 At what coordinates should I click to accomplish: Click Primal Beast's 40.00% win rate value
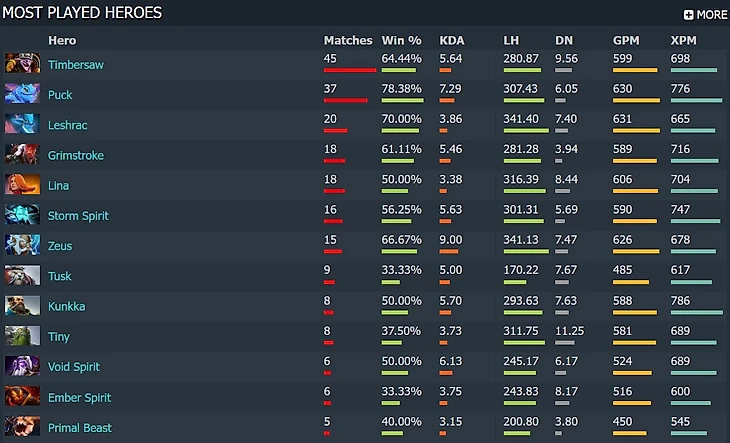(402, 422)
